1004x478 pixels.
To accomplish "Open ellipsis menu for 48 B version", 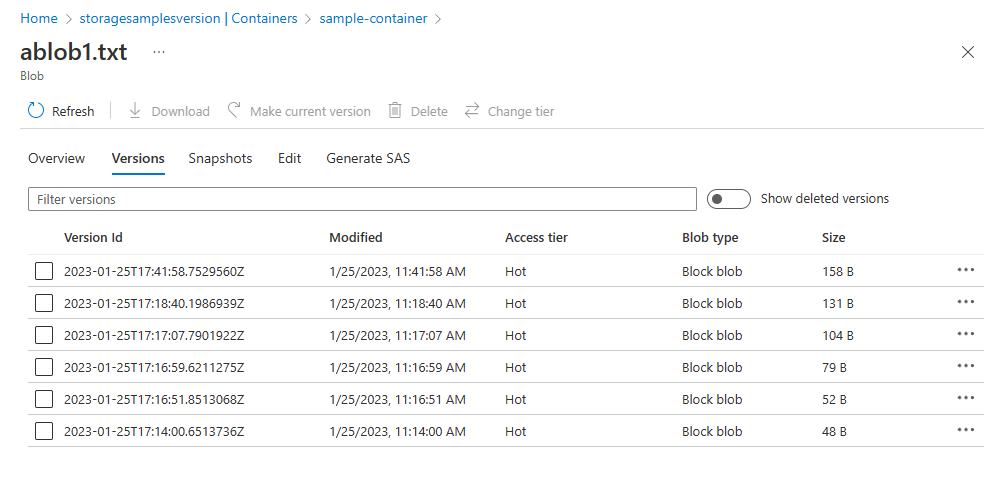I will (x=965, y=430).
